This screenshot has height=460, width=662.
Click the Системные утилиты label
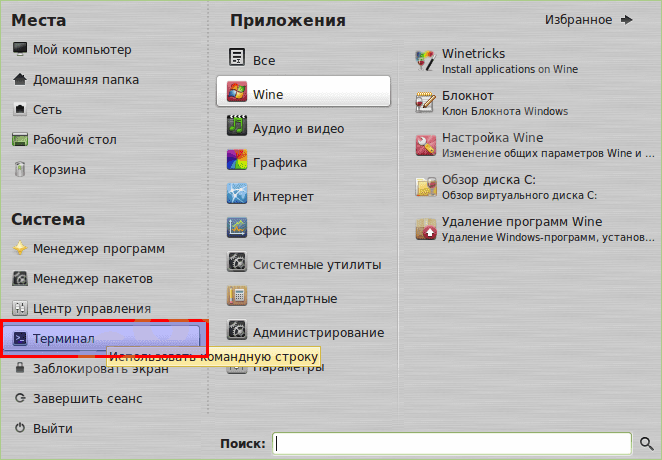point(317,265)
